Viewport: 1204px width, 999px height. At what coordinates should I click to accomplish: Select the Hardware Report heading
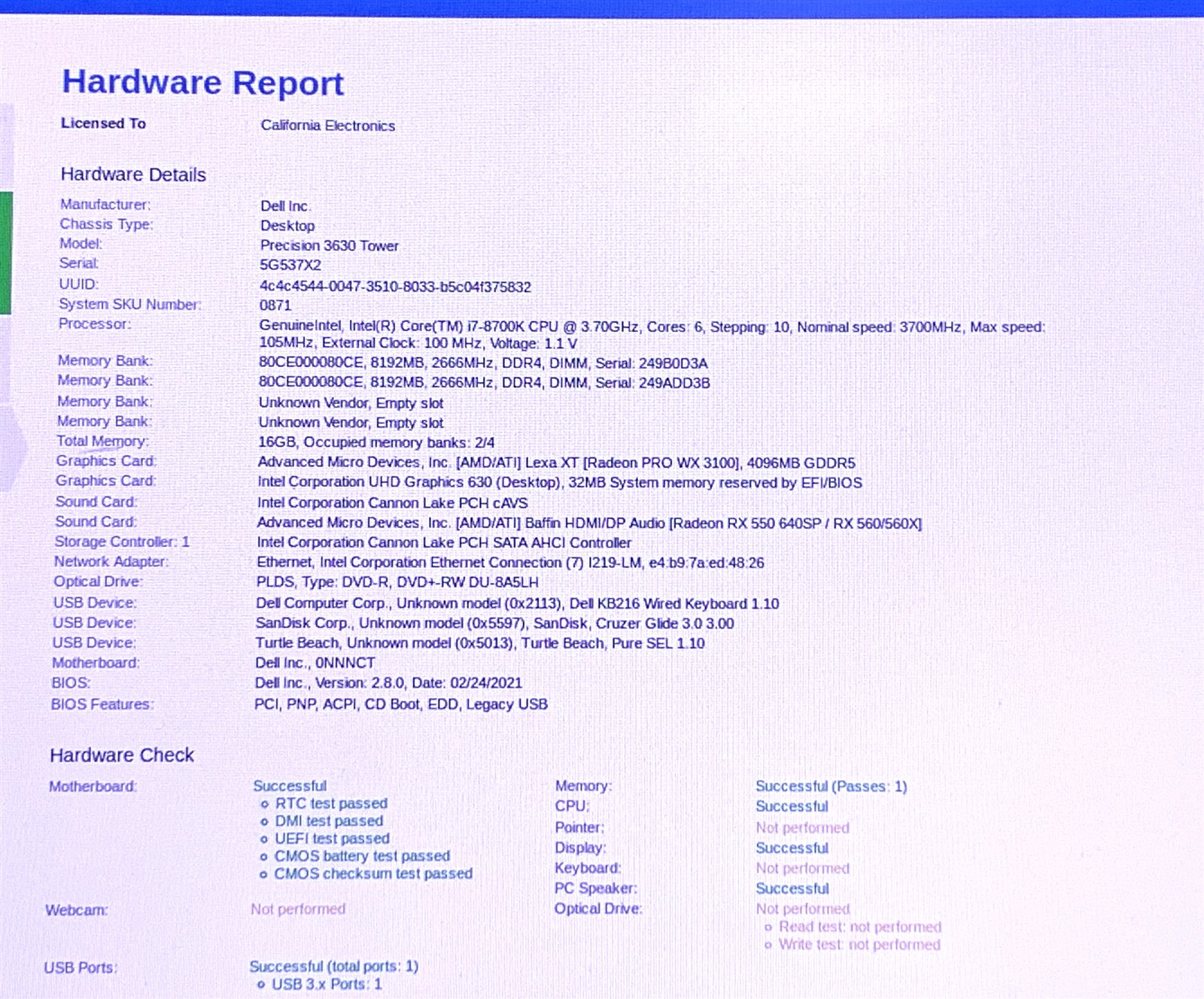(202, 83)
